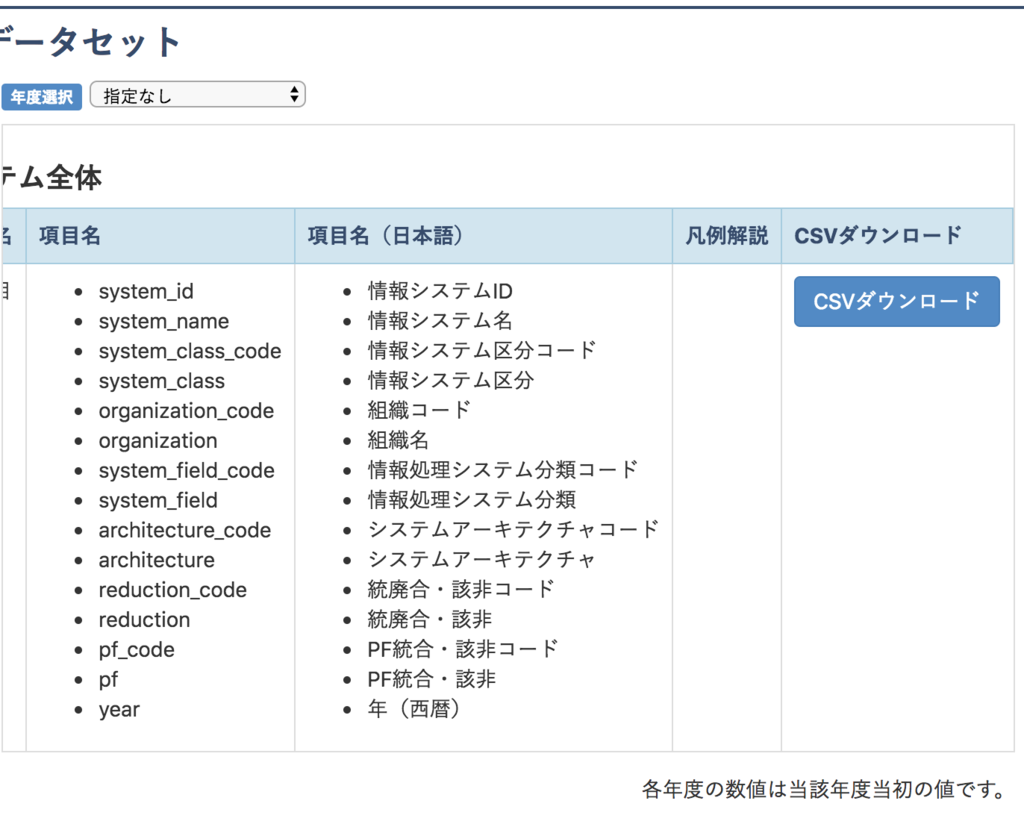Click the データセット page heading

pos(89,42)
